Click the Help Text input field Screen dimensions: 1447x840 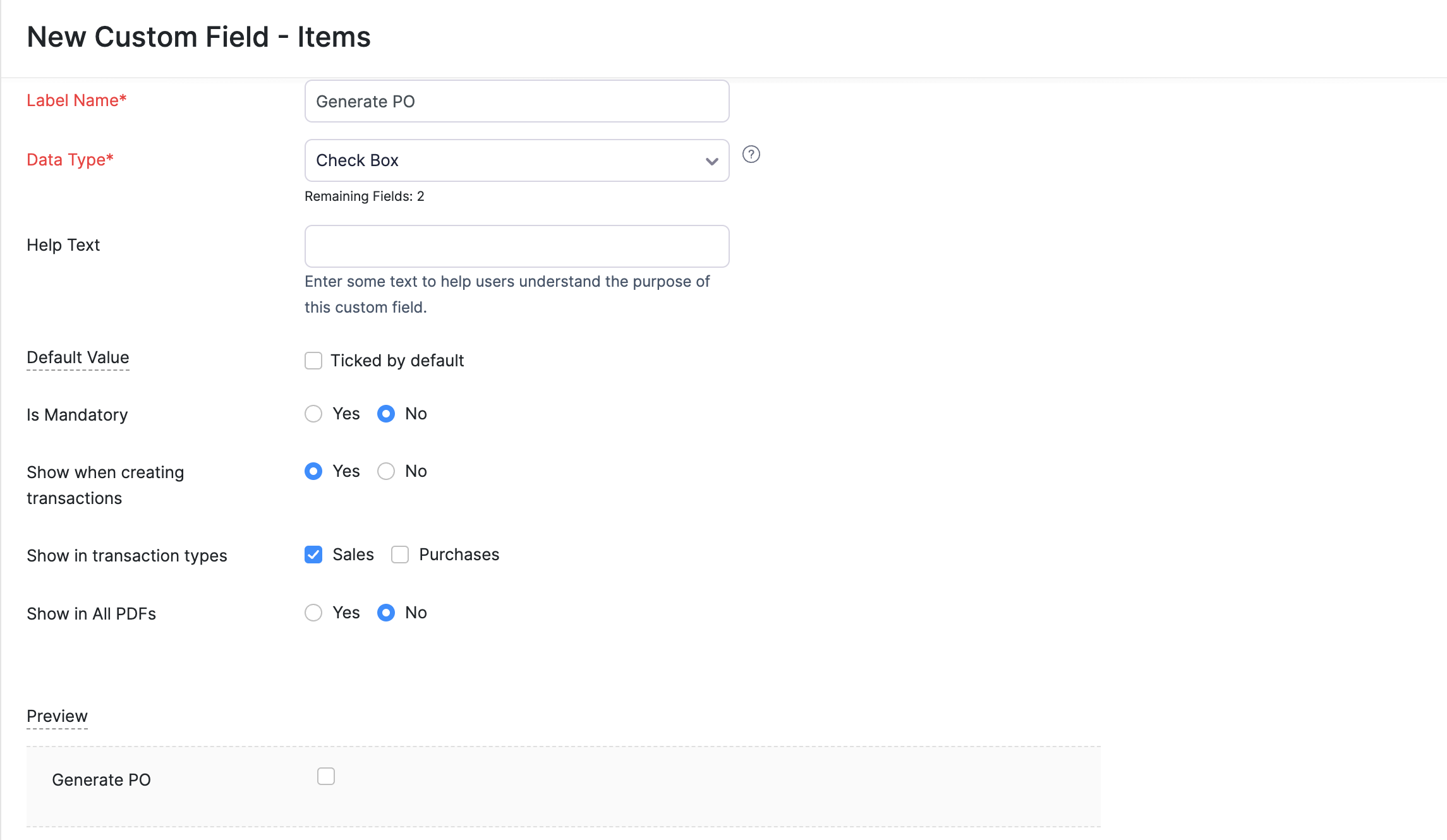[x=516, y=246]
